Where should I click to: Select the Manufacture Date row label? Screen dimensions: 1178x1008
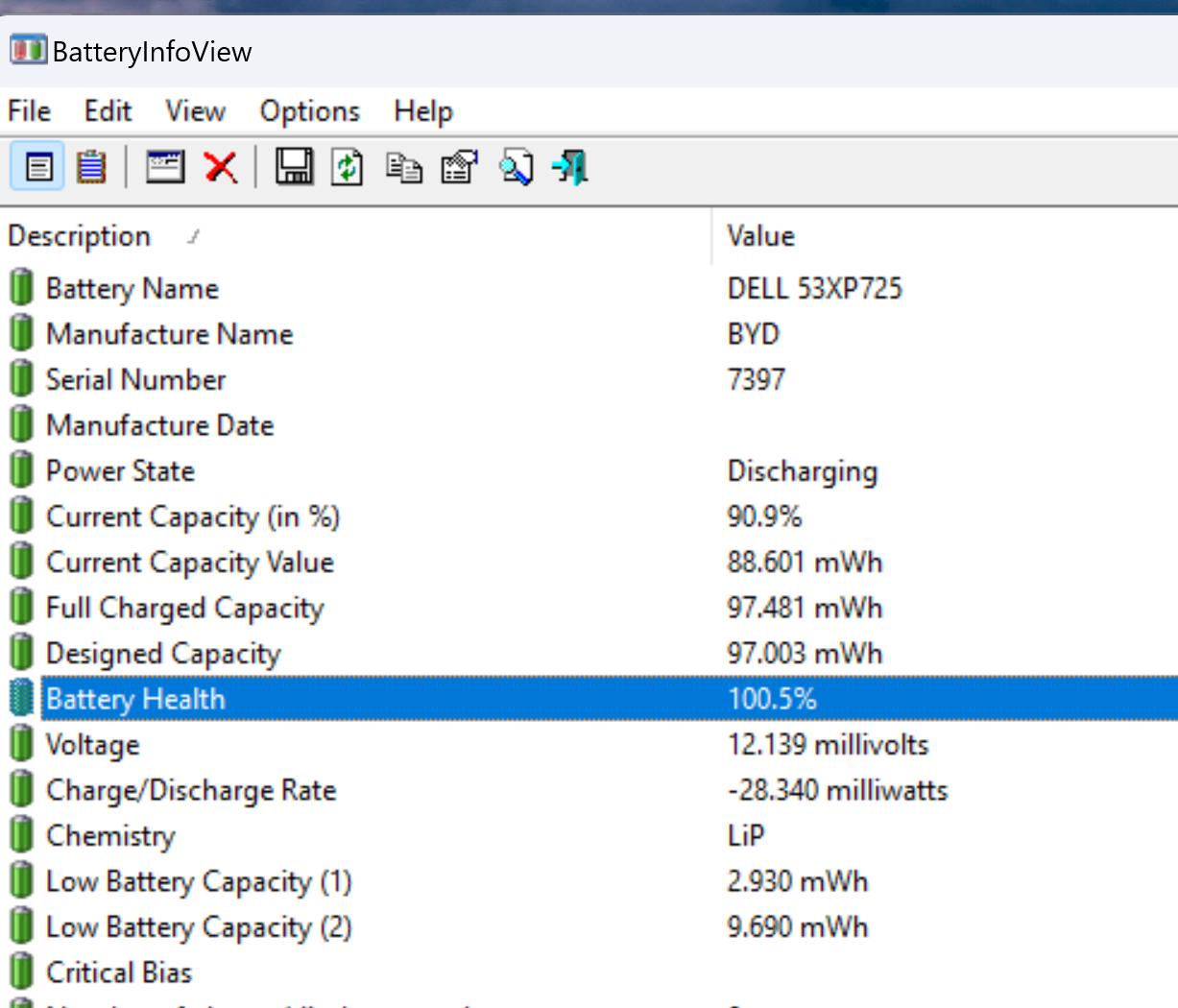click(x=160, y=425)
